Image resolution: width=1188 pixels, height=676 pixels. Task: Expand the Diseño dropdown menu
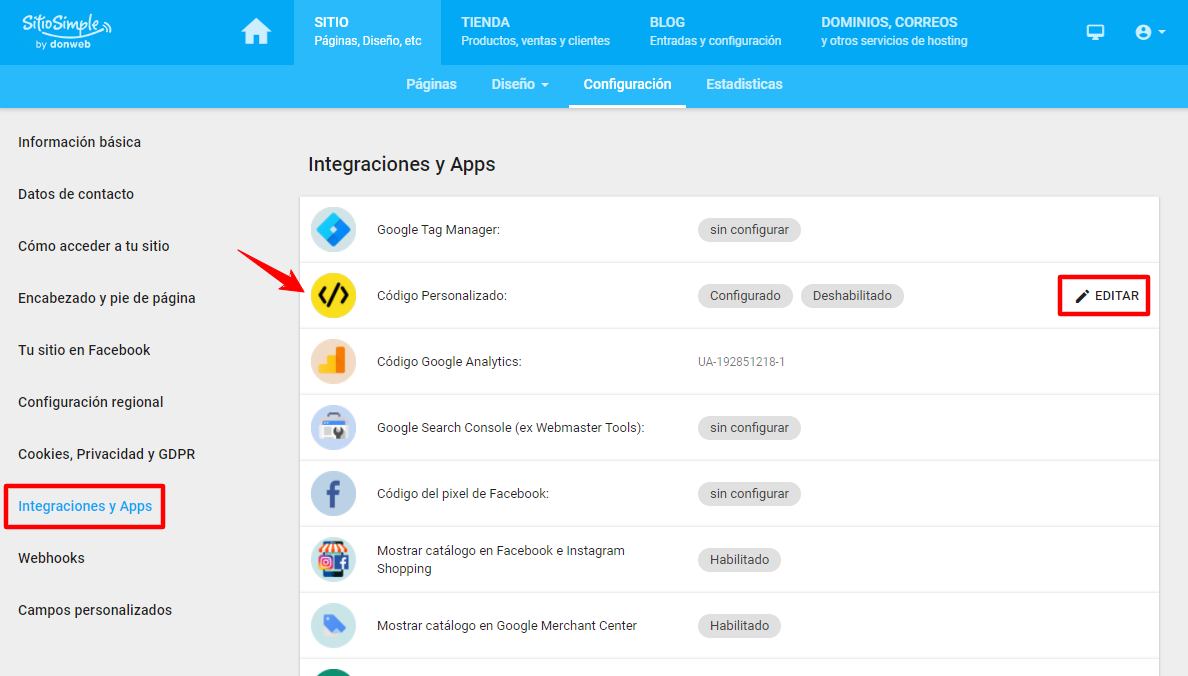520,84
